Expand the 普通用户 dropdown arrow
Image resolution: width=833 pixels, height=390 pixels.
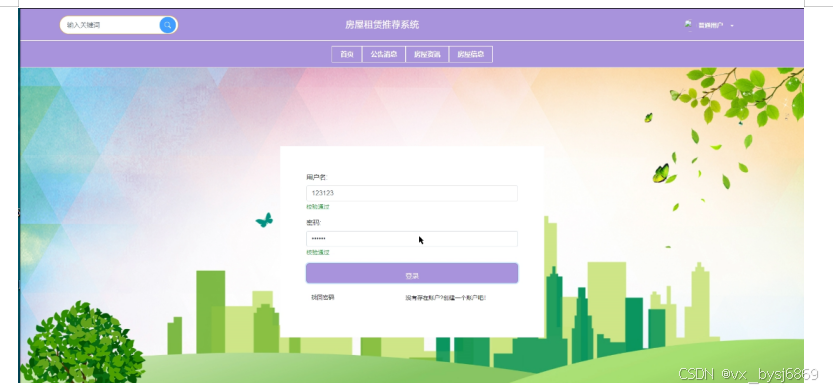(732, 26)
